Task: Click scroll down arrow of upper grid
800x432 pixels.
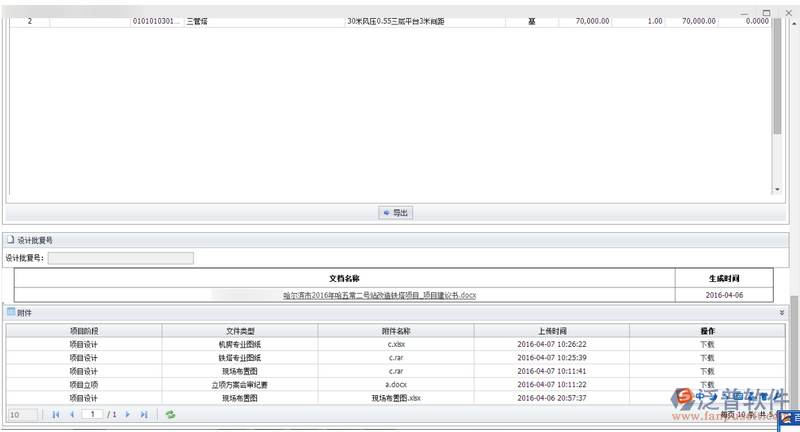Action: tap(777, 189)
